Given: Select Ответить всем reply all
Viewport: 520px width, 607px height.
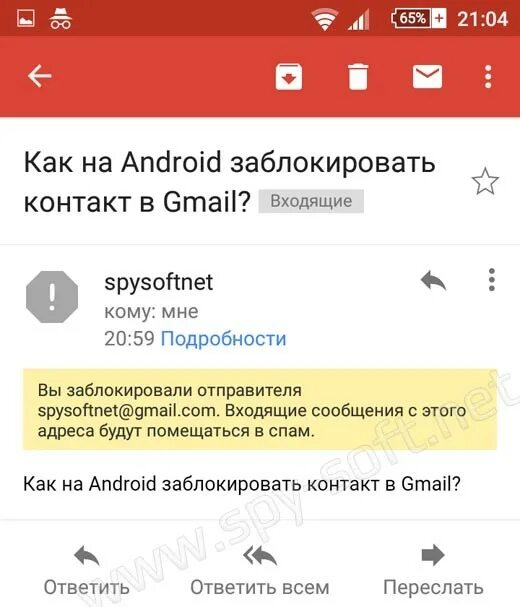Looking at the screenshot, I should tap(260, 571).
